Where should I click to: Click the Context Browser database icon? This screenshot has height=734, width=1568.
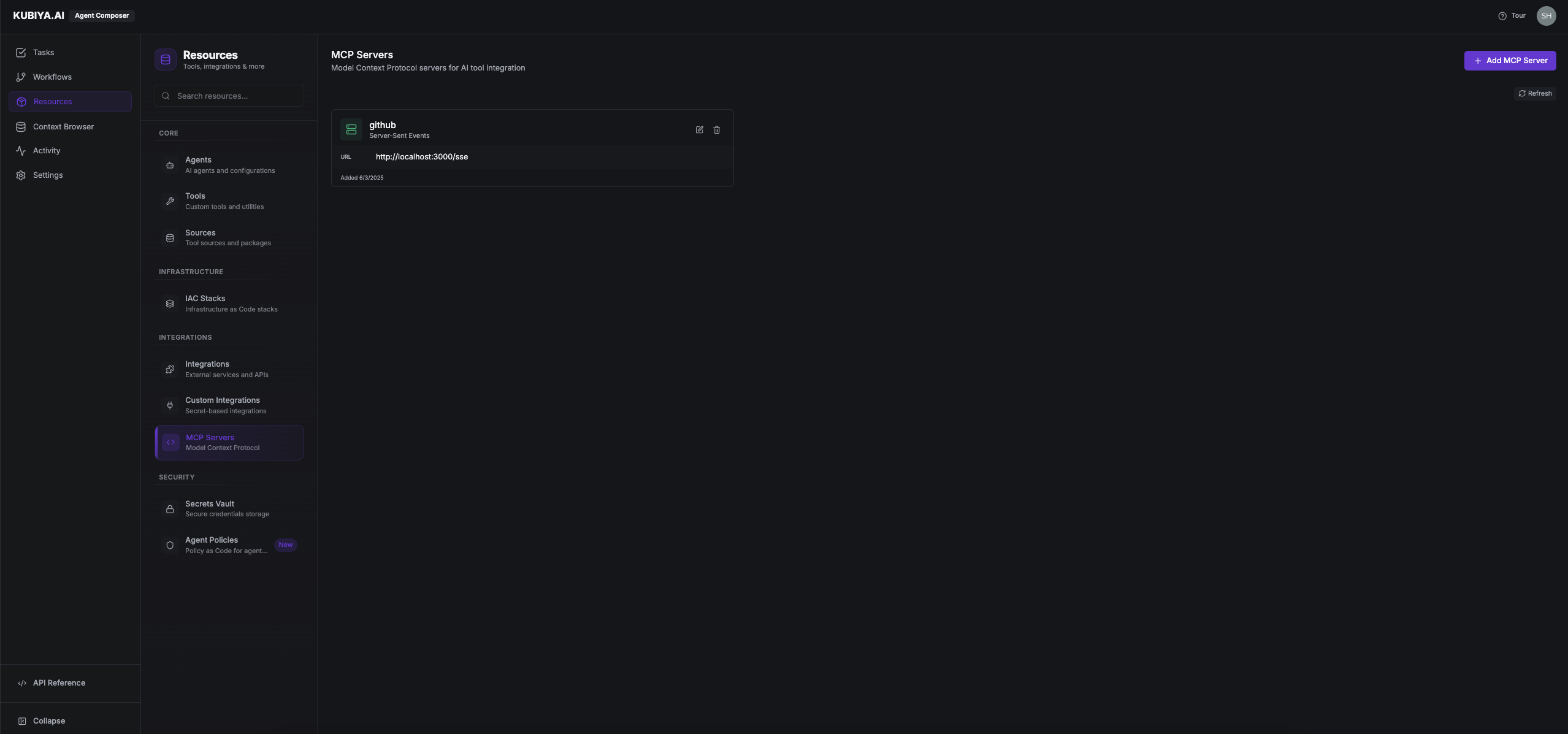click(x=21, y=127)
